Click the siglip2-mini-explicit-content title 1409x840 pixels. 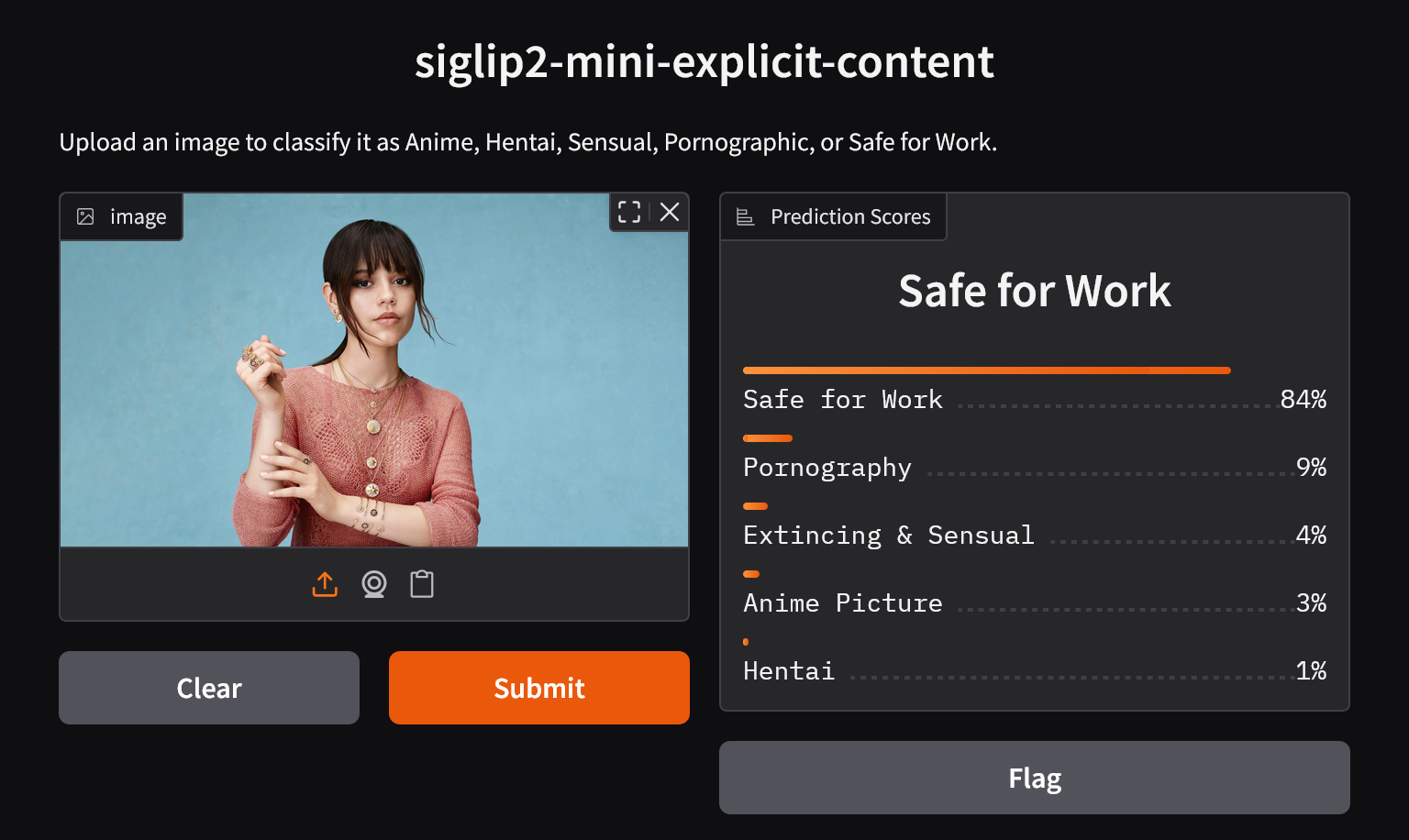tap(704, 61)
